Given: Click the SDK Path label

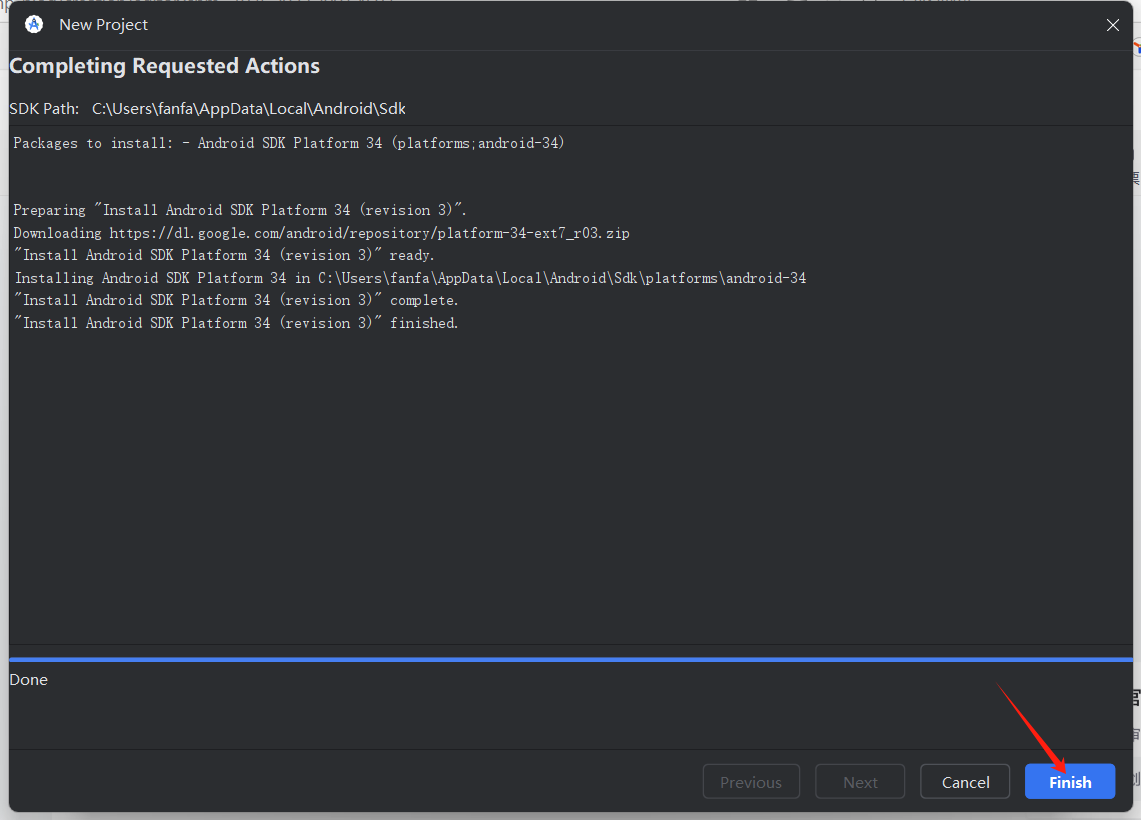Looking at the screenshot, I should (x=44, y=109).
